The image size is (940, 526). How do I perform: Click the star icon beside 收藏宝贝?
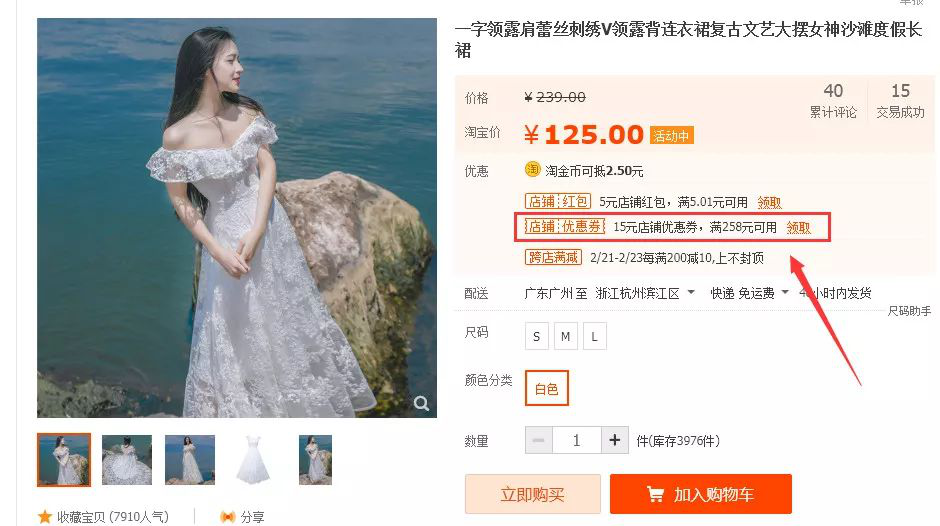(44, 516)
